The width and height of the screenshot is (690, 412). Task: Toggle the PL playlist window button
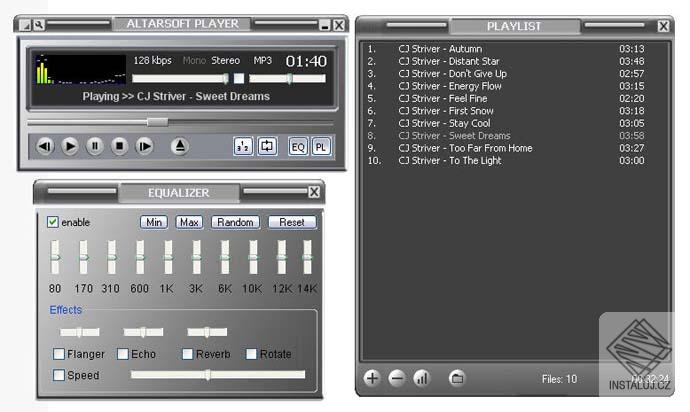pos(321,147)
